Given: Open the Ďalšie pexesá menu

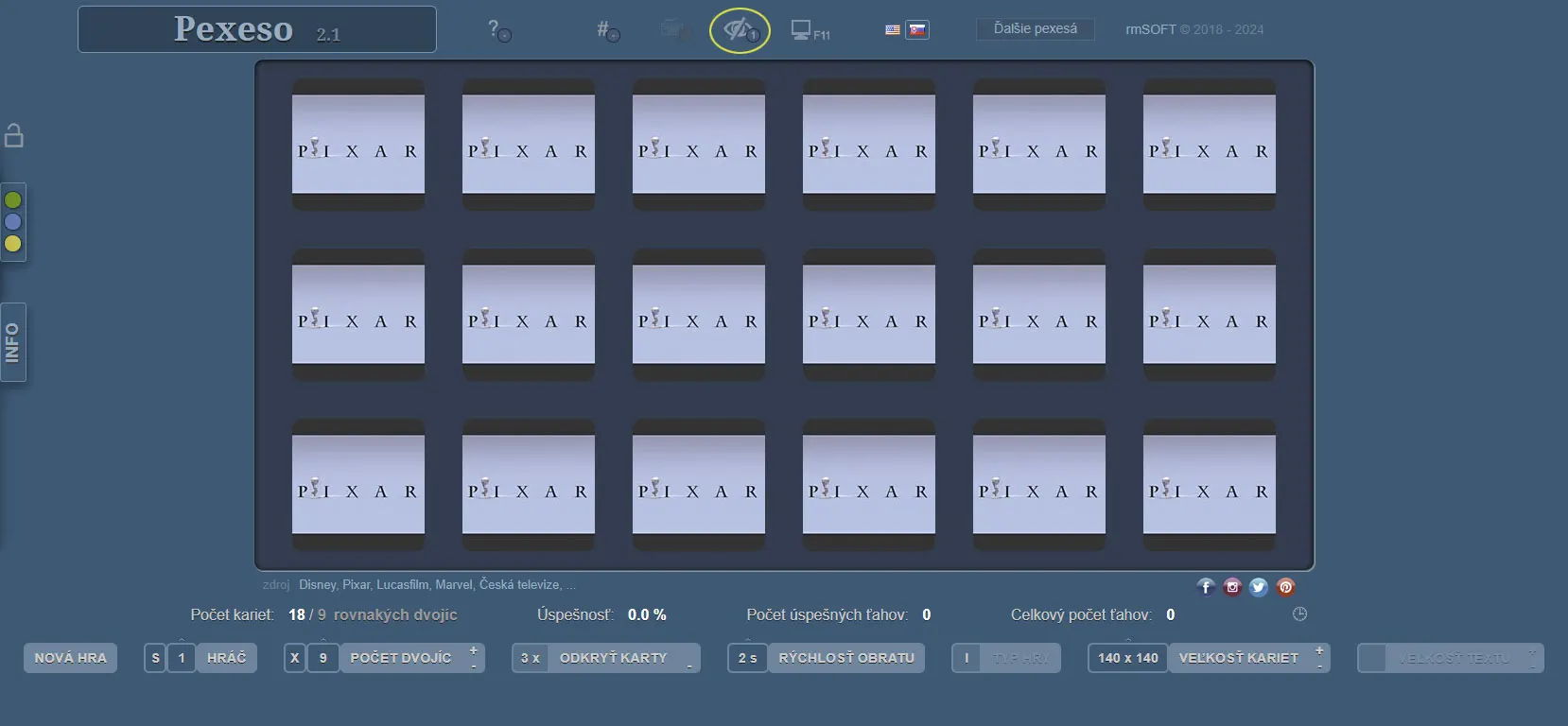Looking at the screenshot, I should 1035,29.
